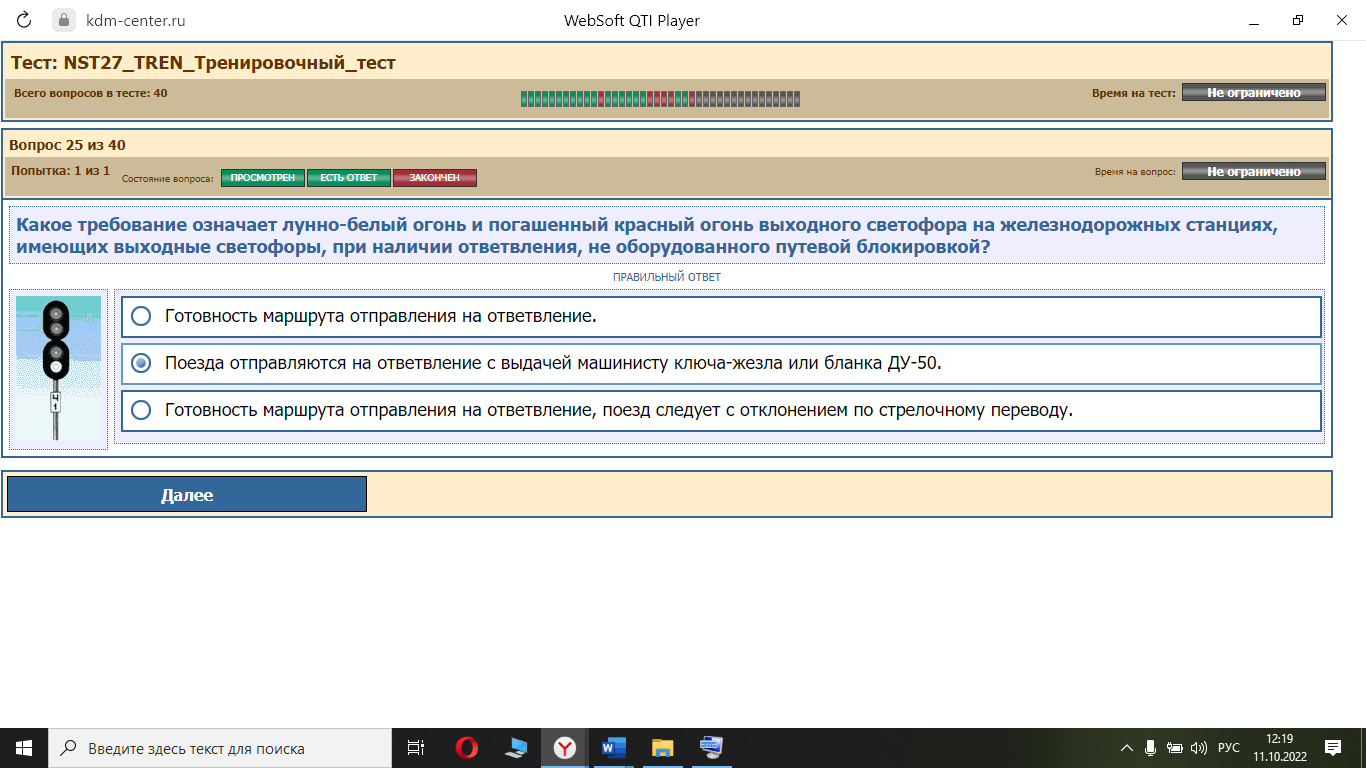Click the kdm-center.ru address text

136,20
